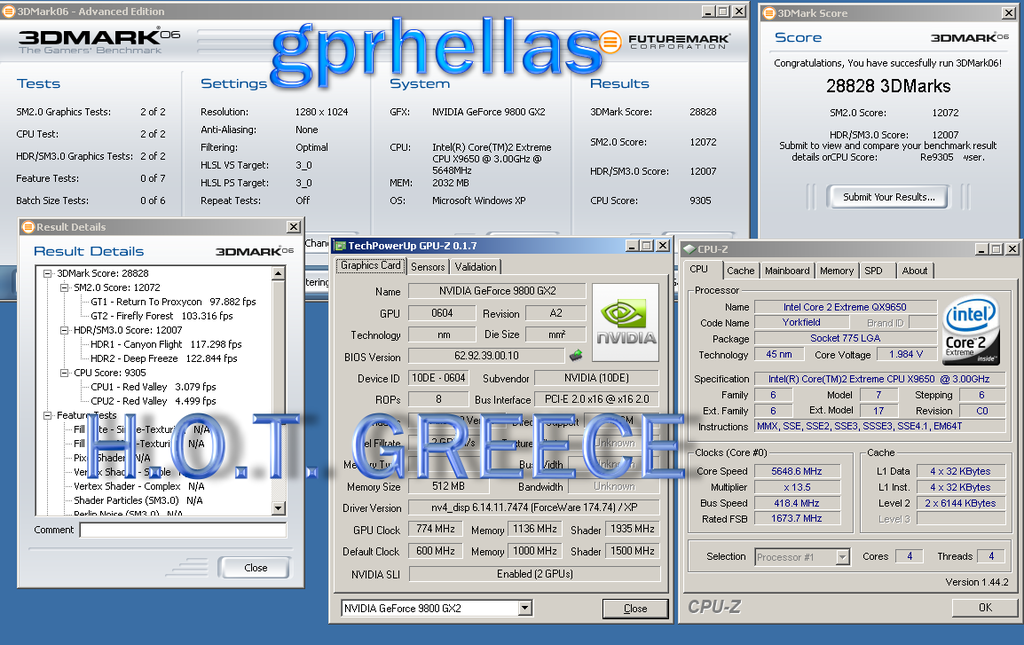
Task: Collapse HDR/SM3.0 Score: 12007 node
Action: (64, 330)
